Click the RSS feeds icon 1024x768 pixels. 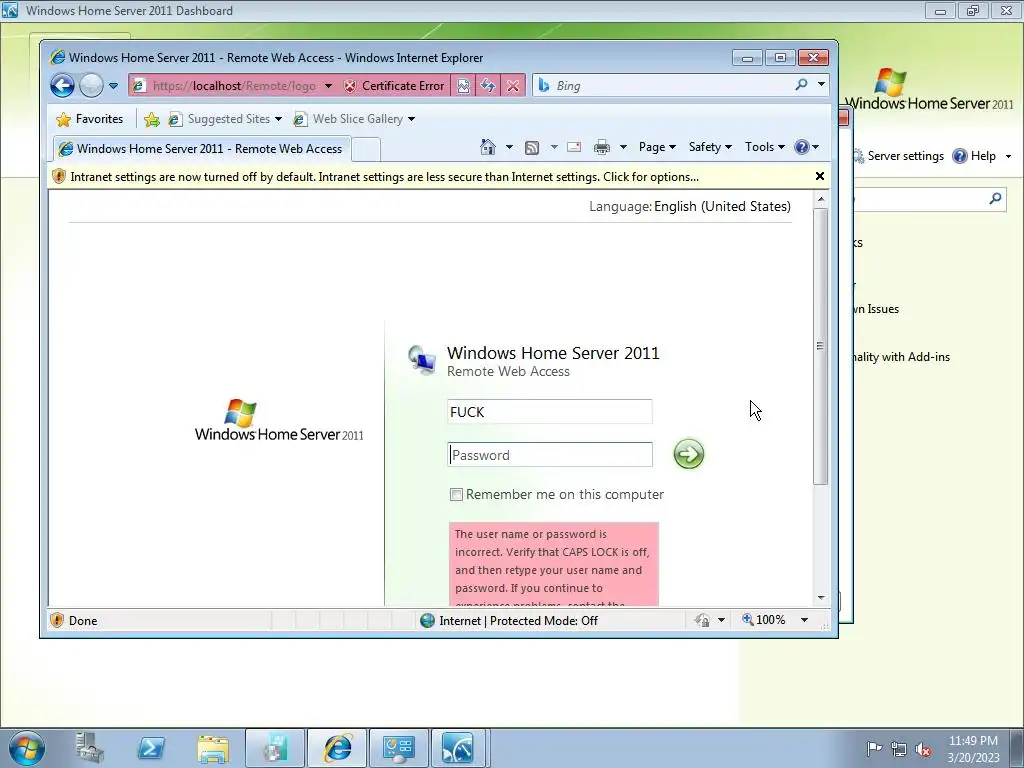[x=532, y=148]
